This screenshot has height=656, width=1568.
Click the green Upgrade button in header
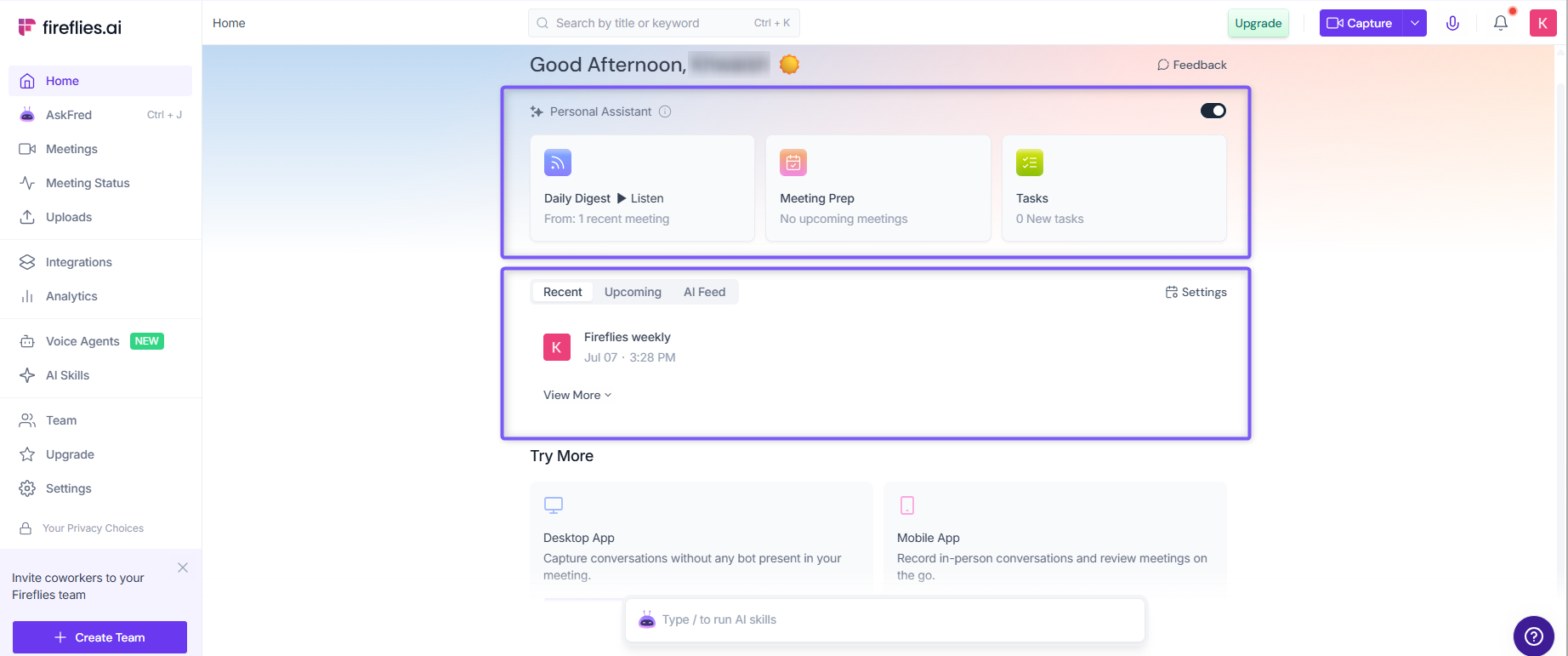pos(1258,23)
